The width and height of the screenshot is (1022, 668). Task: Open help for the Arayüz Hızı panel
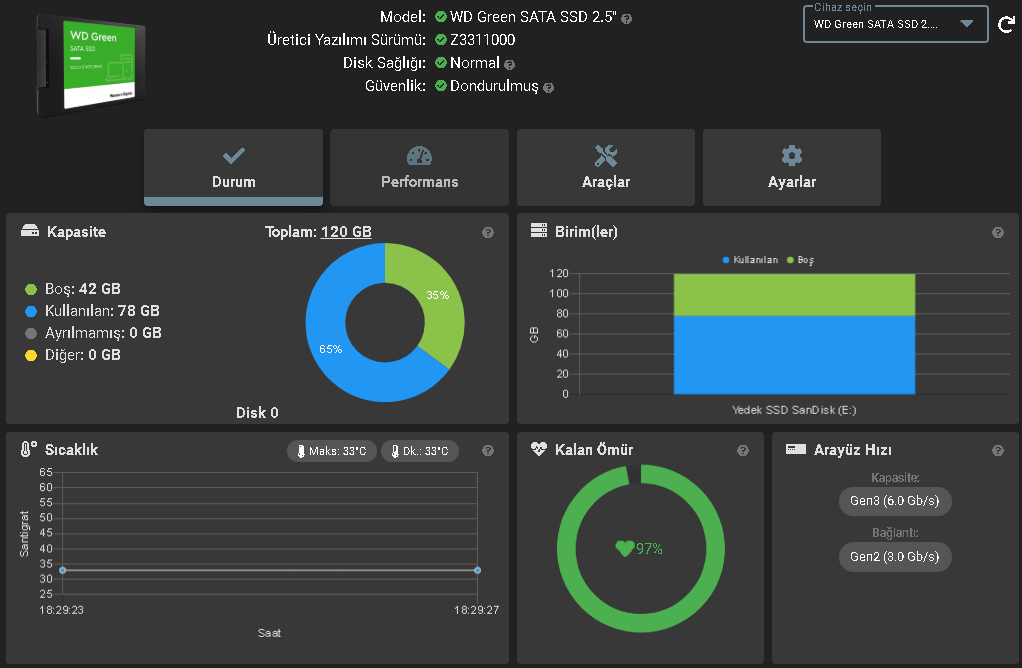(x=997, y=450)
